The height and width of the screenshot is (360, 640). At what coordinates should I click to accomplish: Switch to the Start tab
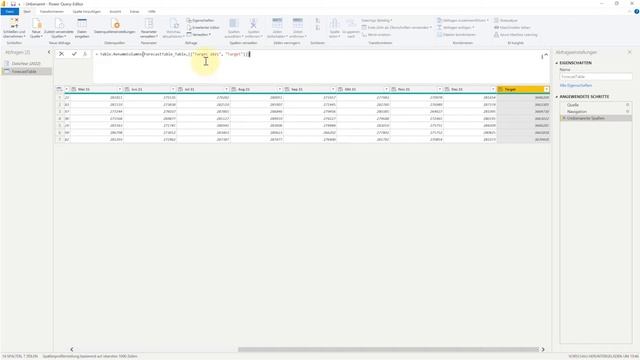point(27,11)
